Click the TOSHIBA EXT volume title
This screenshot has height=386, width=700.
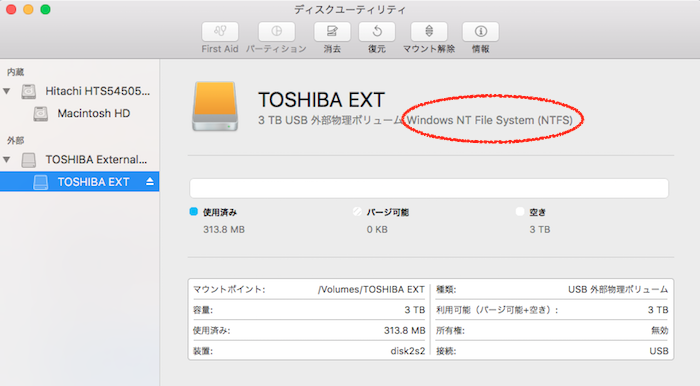pyautogui.click(x=321, y=100)
